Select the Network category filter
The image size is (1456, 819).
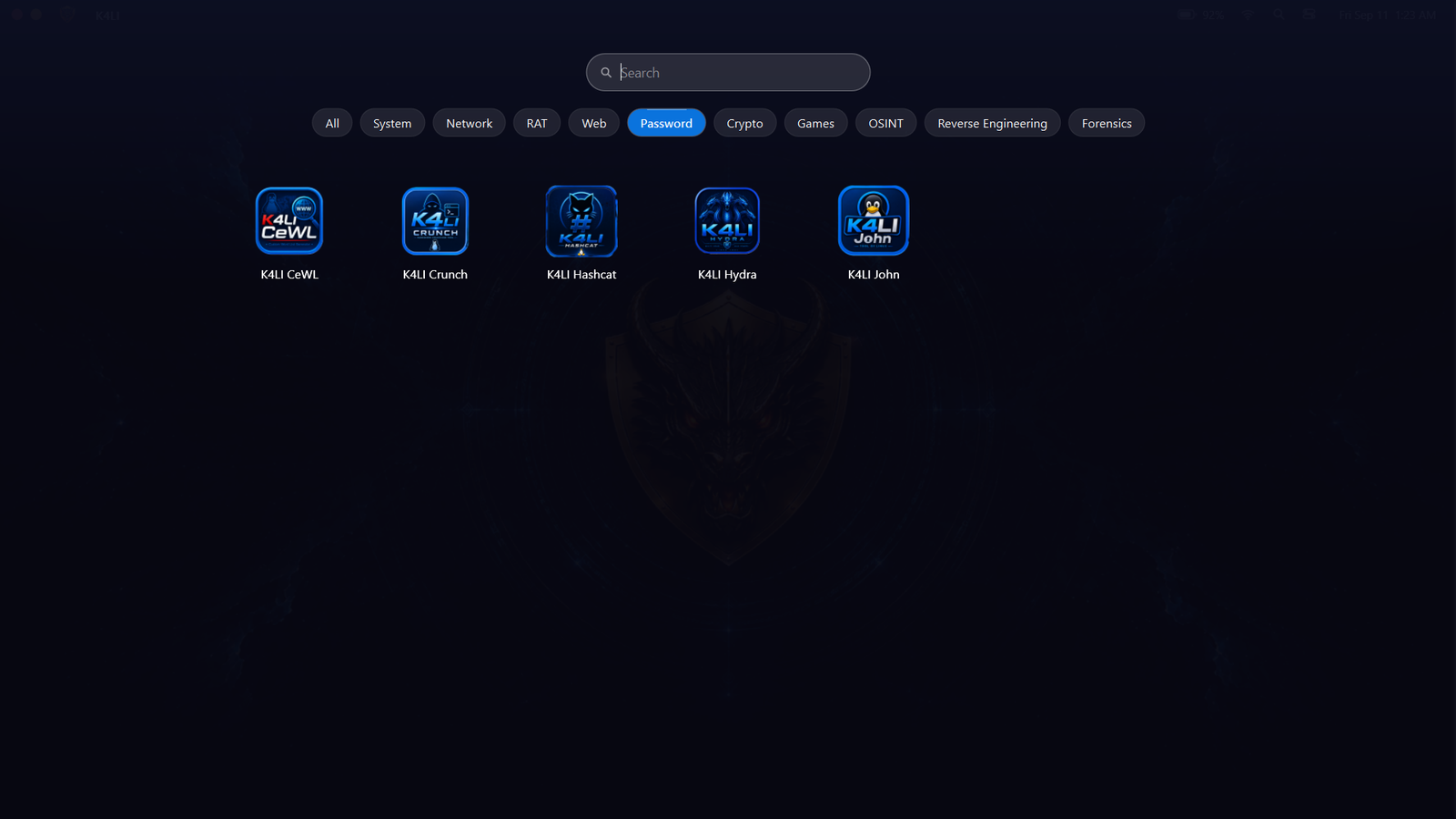click(469, 123)
